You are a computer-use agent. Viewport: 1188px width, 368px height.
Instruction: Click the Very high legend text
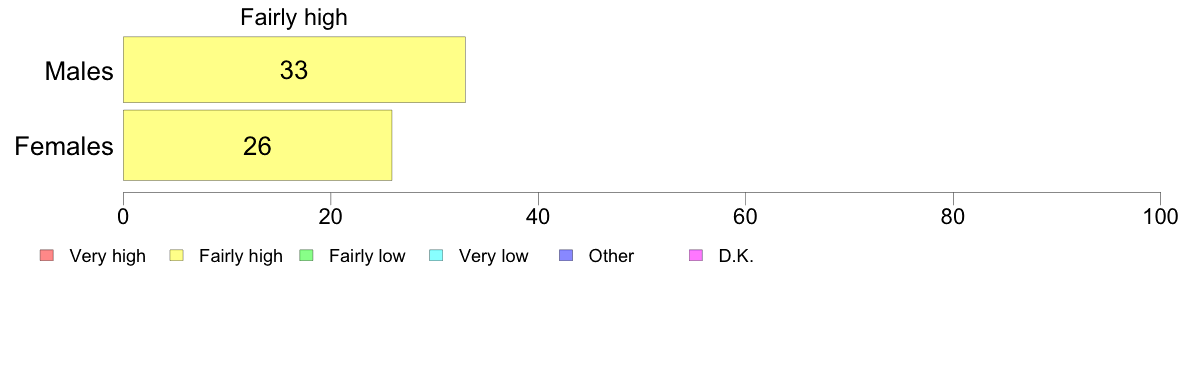click(x=108, y=256)
